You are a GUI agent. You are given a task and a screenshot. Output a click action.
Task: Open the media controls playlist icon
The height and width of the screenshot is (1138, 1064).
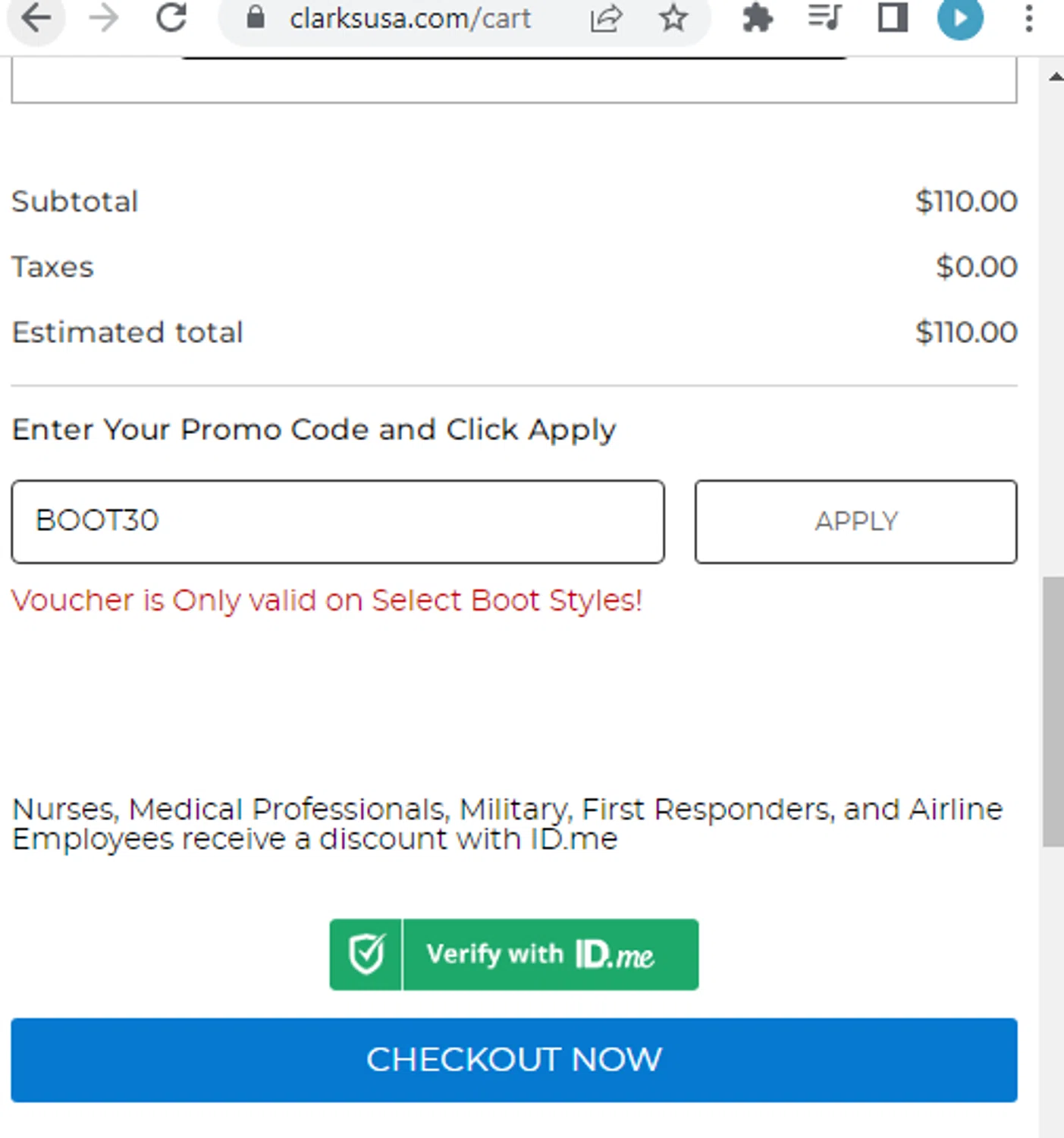point(824,17)
